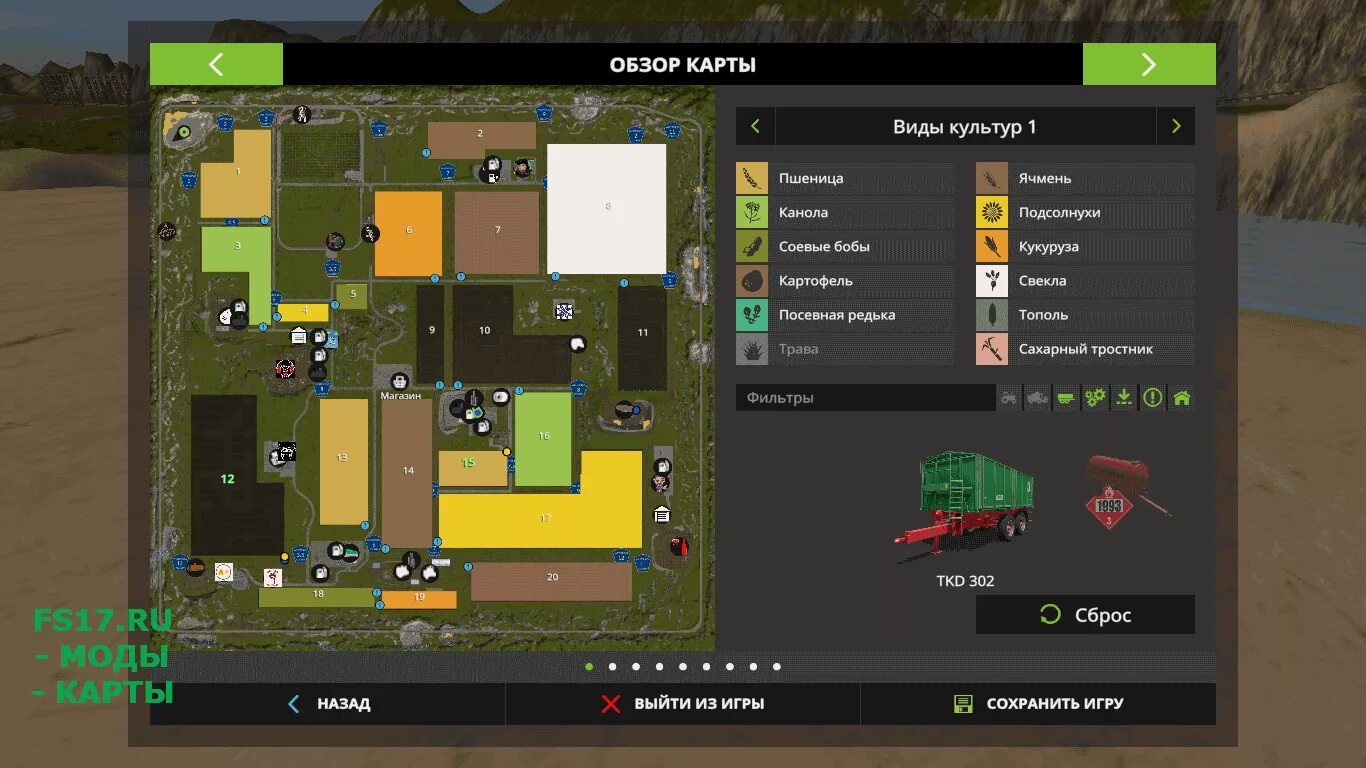Click the red figure icon left of field 18
Screen dimensions: 1366x768
[272, 577]
